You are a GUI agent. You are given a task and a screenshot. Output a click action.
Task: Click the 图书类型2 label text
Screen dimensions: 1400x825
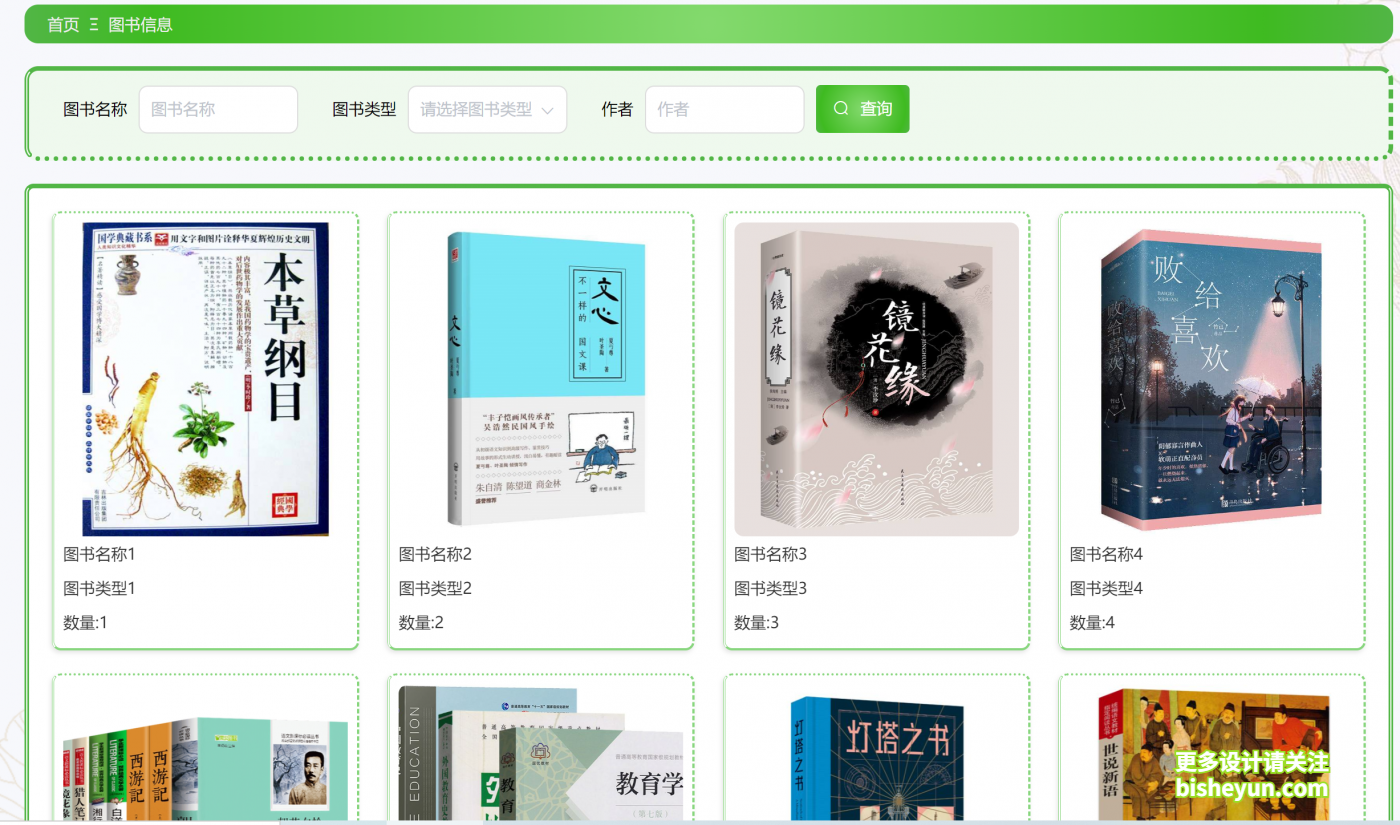(435, 588)
